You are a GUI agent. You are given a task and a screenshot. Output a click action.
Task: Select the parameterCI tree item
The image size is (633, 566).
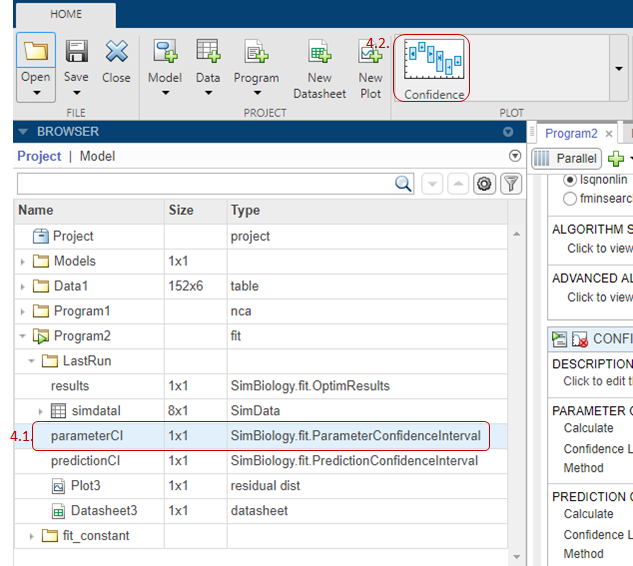85,436
